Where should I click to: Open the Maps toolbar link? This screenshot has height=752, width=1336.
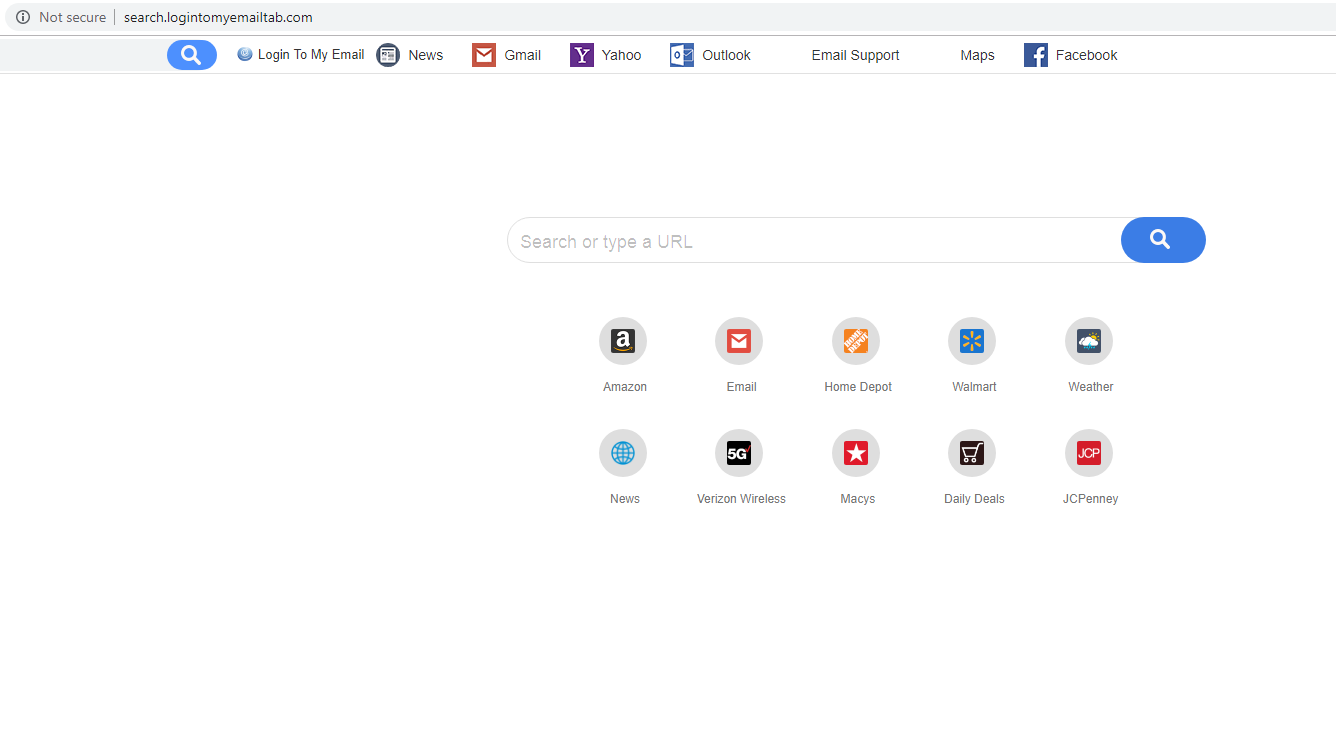(977, 55)
